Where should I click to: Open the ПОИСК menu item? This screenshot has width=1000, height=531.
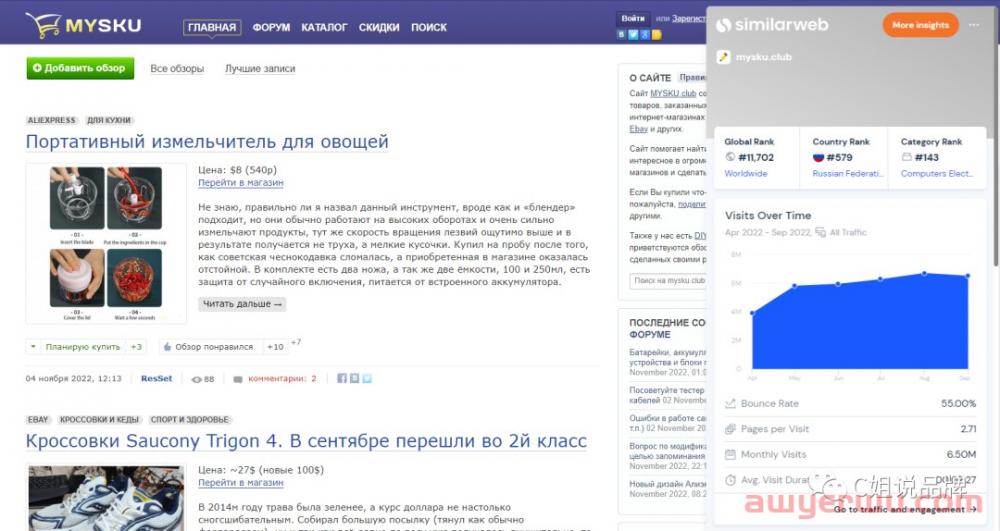click(x=429, y=27)
